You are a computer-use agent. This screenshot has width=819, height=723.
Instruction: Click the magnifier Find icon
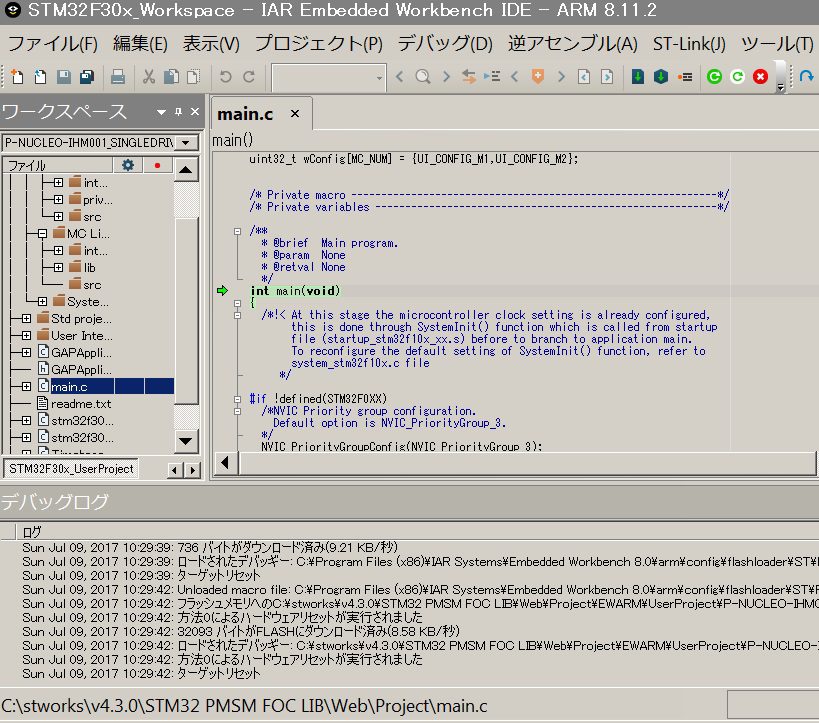click(x=423, y=77)
